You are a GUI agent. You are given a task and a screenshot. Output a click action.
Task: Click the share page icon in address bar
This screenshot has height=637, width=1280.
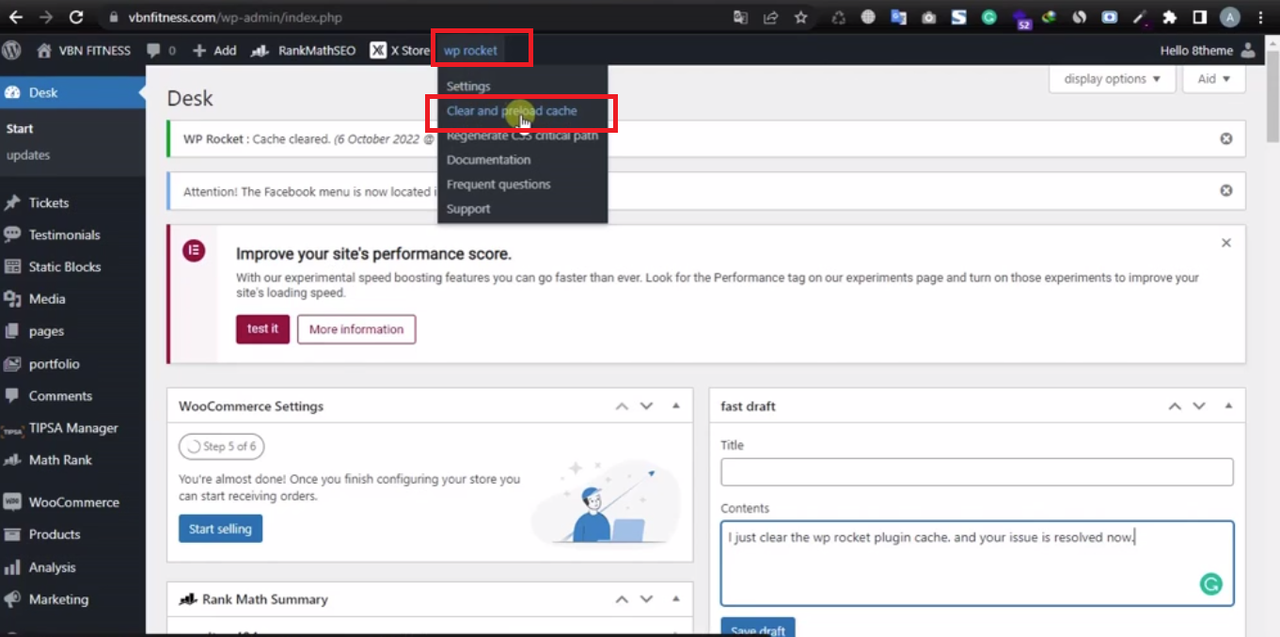(x=770, y=17)
